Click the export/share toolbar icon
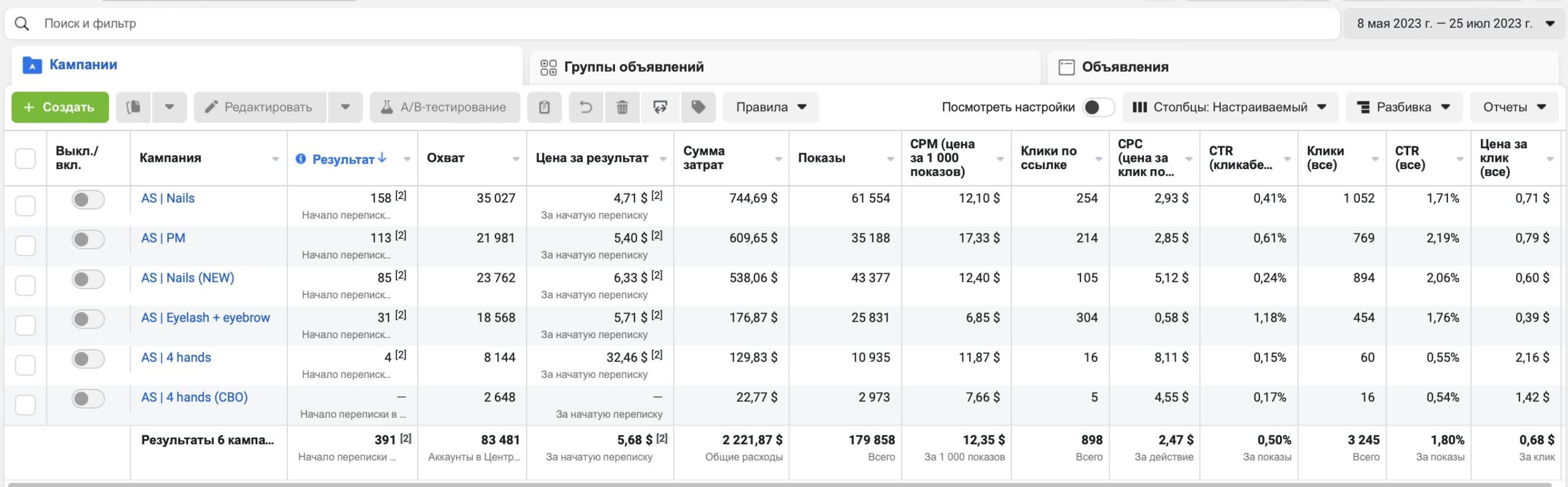The image size is (1568, 487). [660, 107]
